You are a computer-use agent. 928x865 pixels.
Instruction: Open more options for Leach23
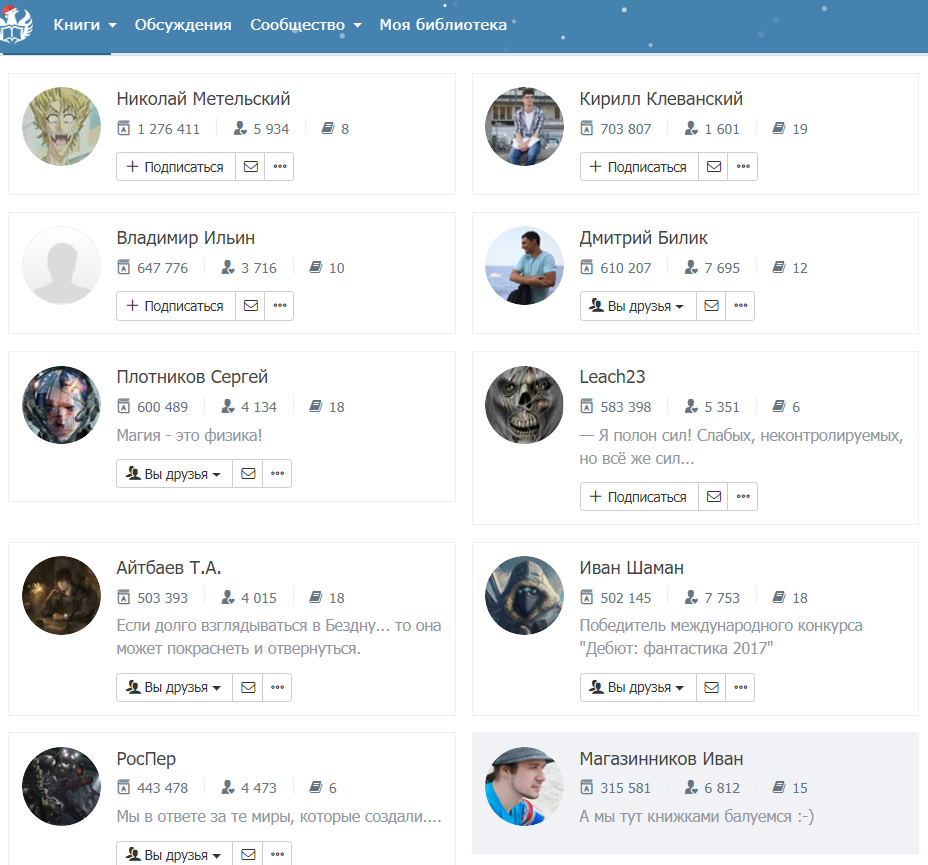point(742,497)
